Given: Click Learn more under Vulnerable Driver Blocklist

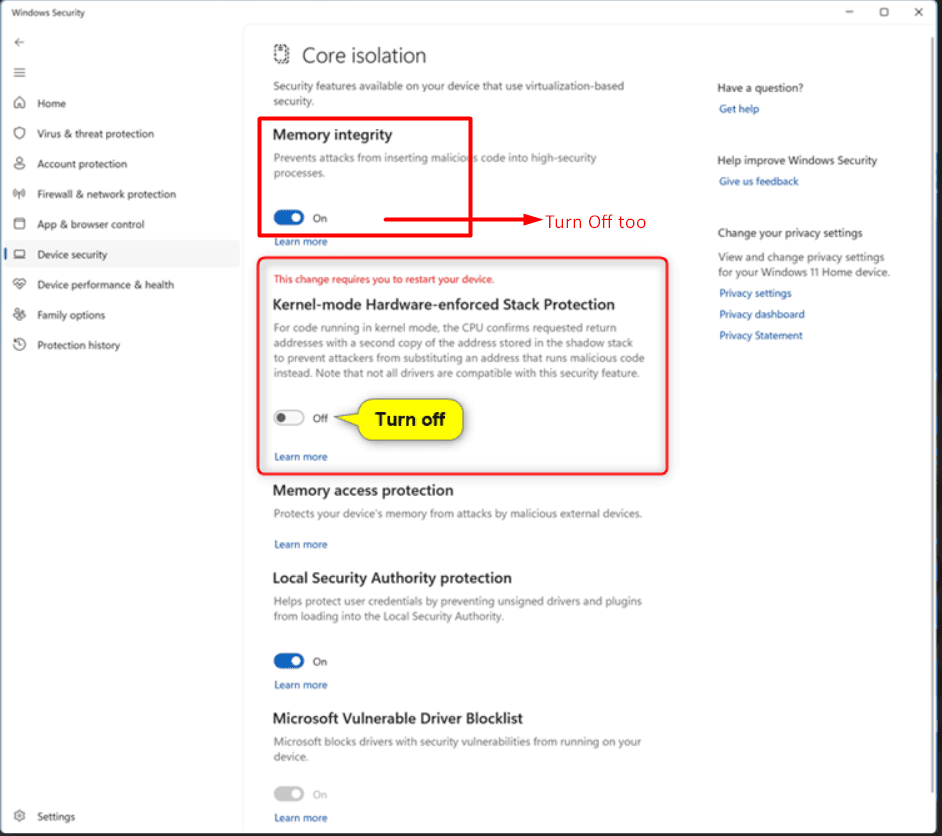Looking at the screenshot, I should [x=301, y=818].
